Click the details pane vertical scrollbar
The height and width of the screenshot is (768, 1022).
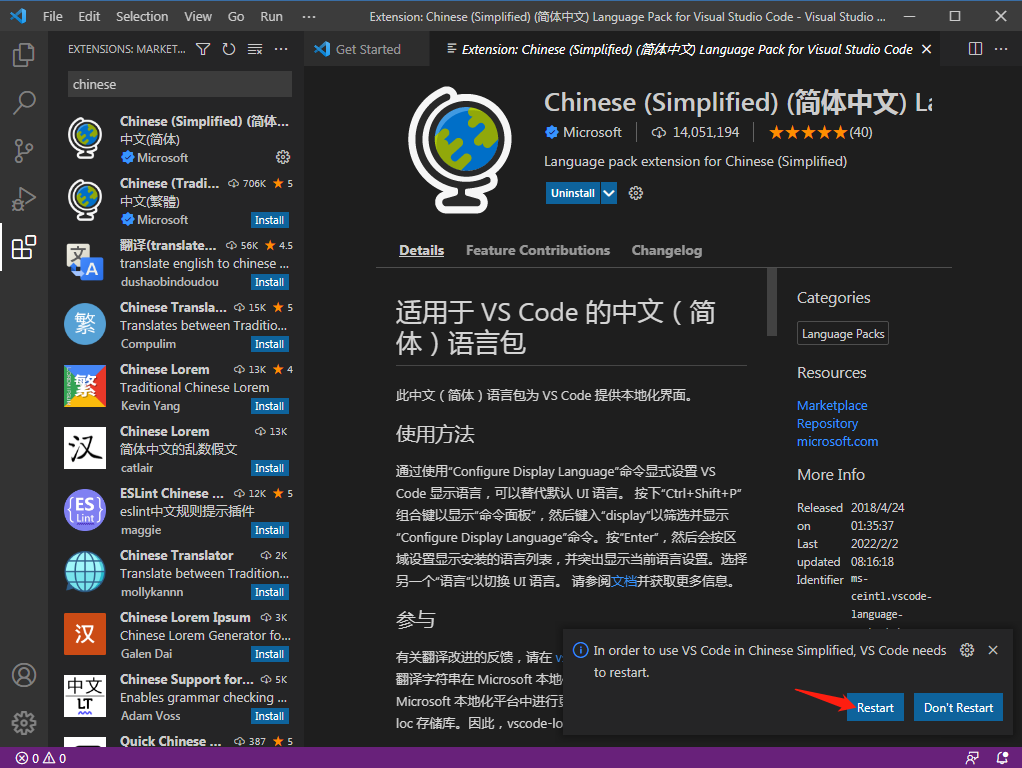[x=772, y=302]
